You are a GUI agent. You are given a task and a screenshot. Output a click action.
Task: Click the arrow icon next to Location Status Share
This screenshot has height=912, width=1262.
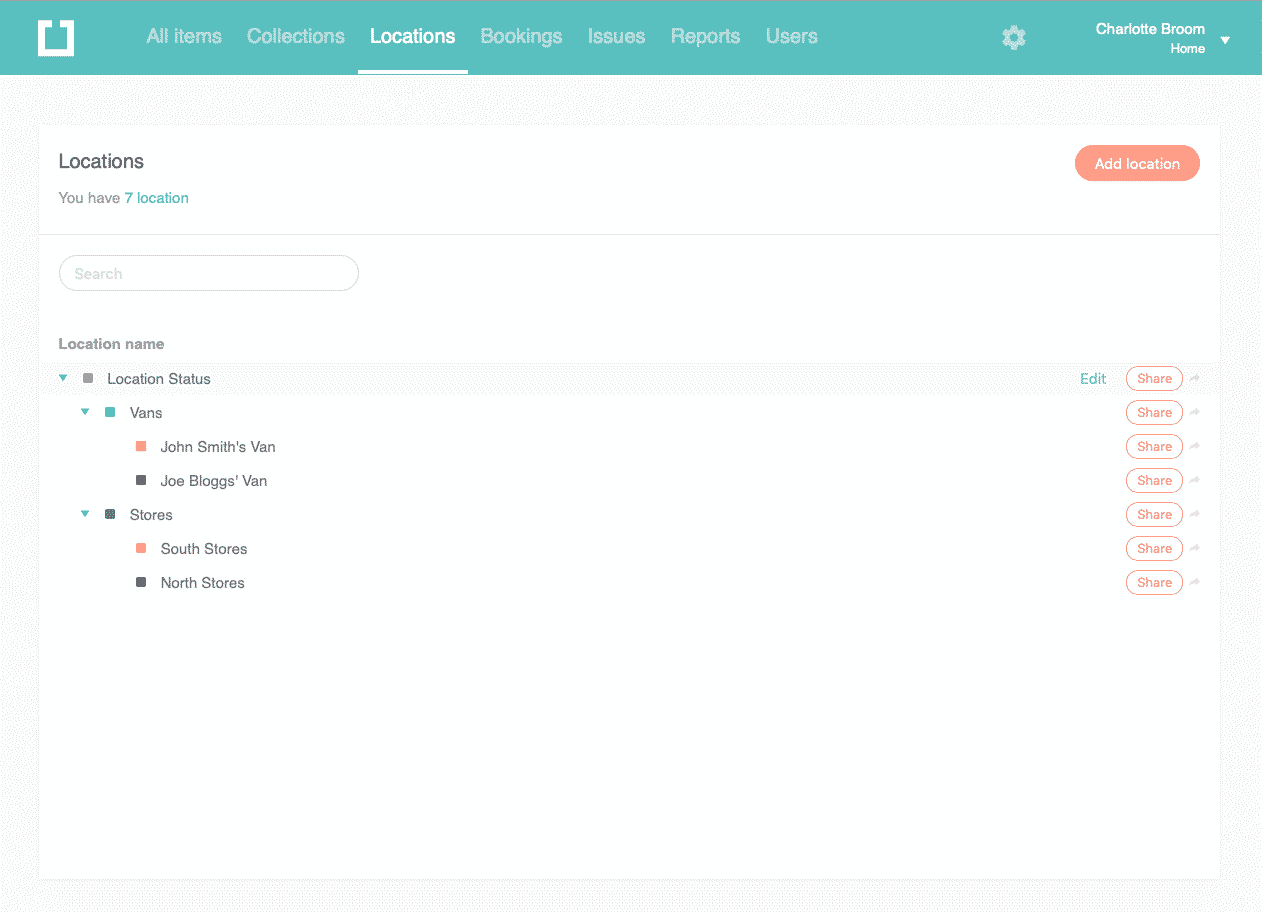point(1195,379)
